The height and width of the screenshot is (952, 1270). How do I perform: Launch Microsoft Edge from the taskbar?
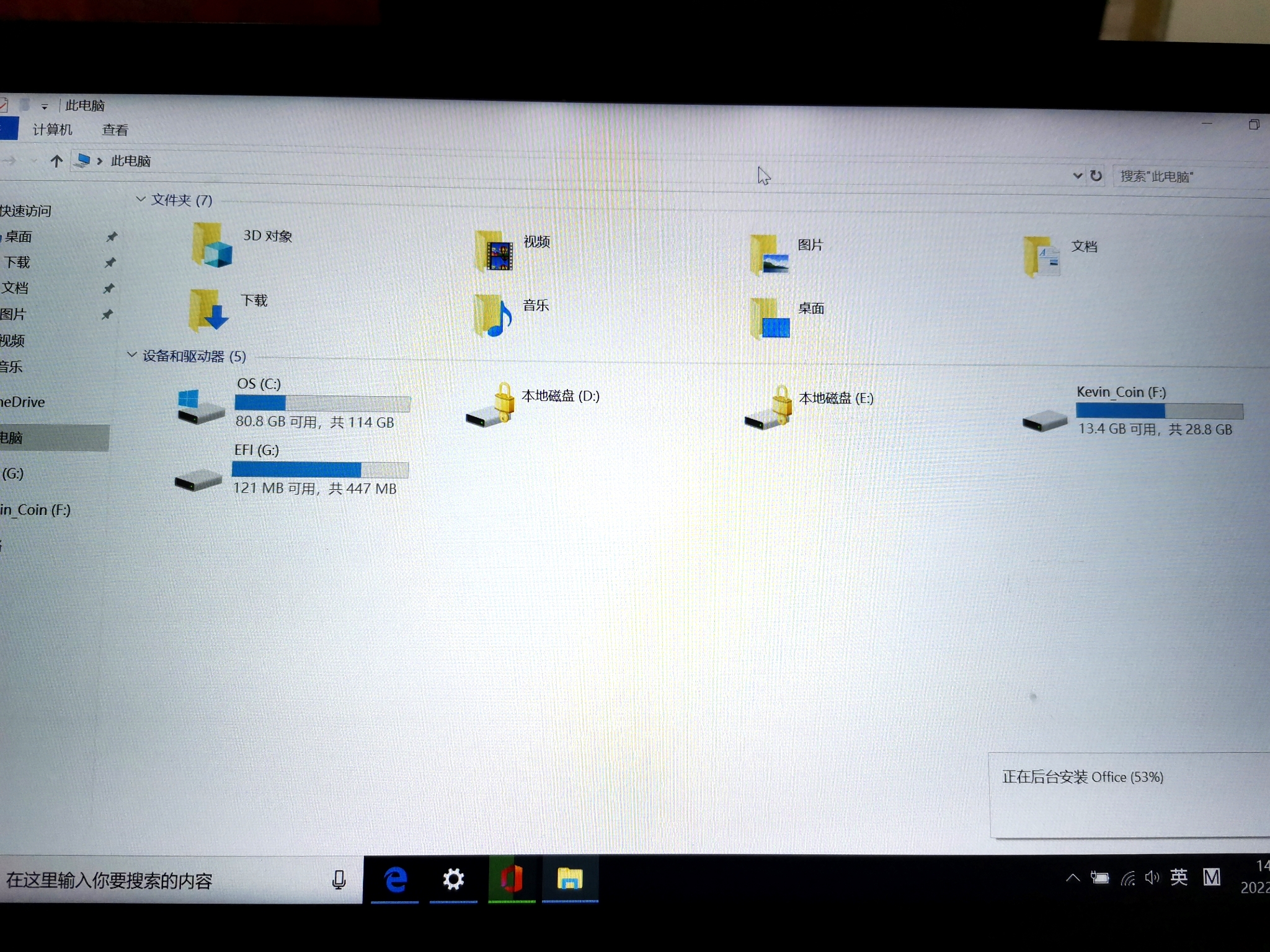(x=395, y=879)
